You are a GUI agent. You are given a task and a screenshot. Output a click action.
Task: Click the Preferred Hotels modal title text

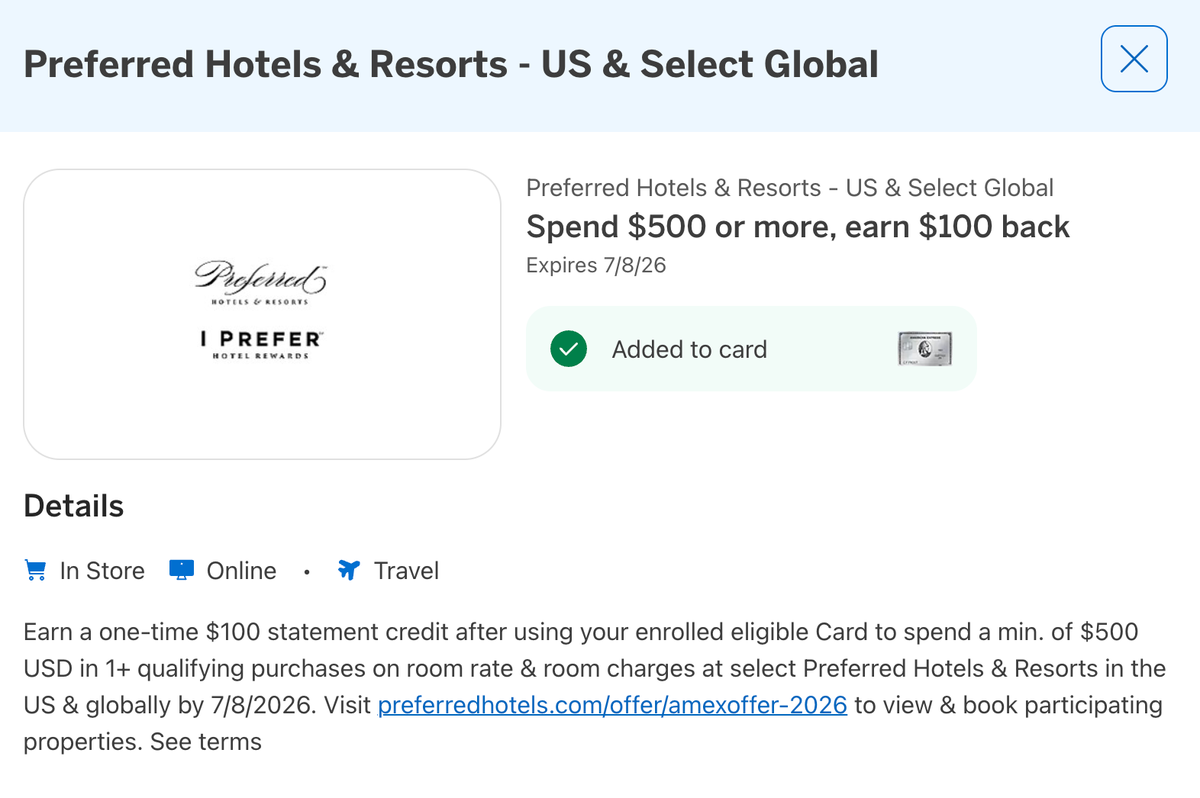(451, 64)
